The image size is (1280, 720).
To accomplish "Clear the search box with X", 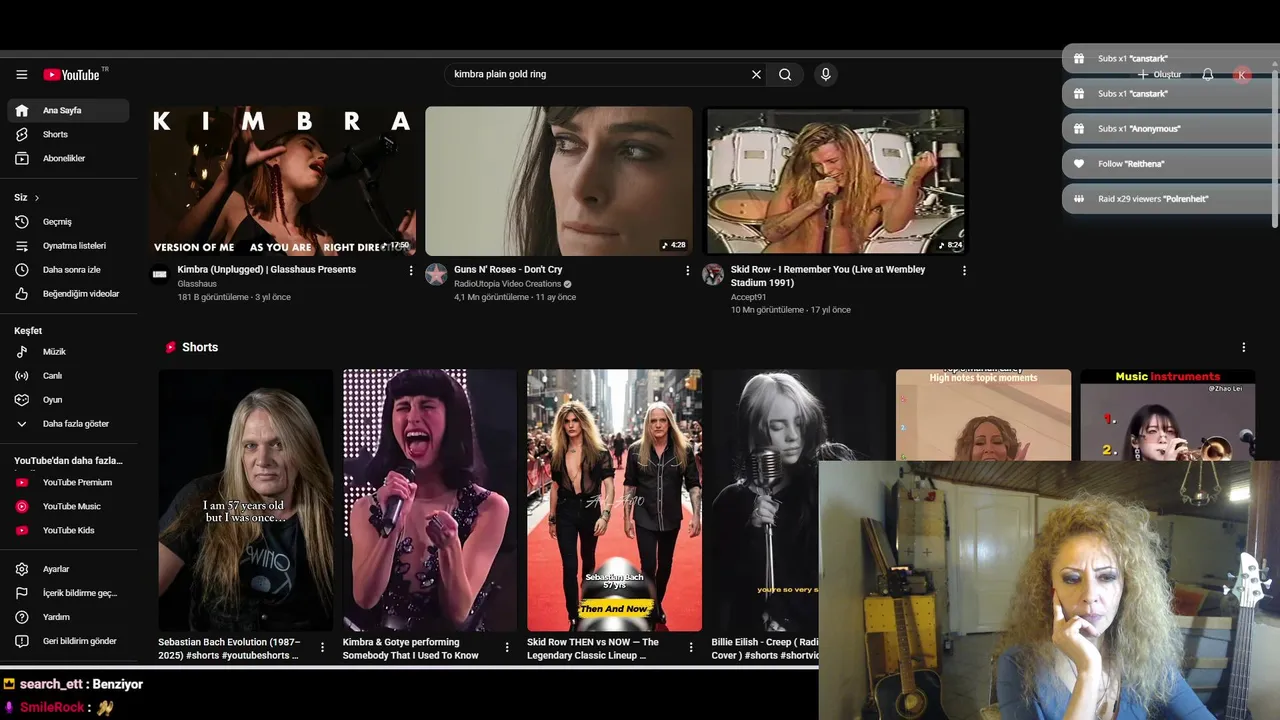I will [x=756, y=74].
